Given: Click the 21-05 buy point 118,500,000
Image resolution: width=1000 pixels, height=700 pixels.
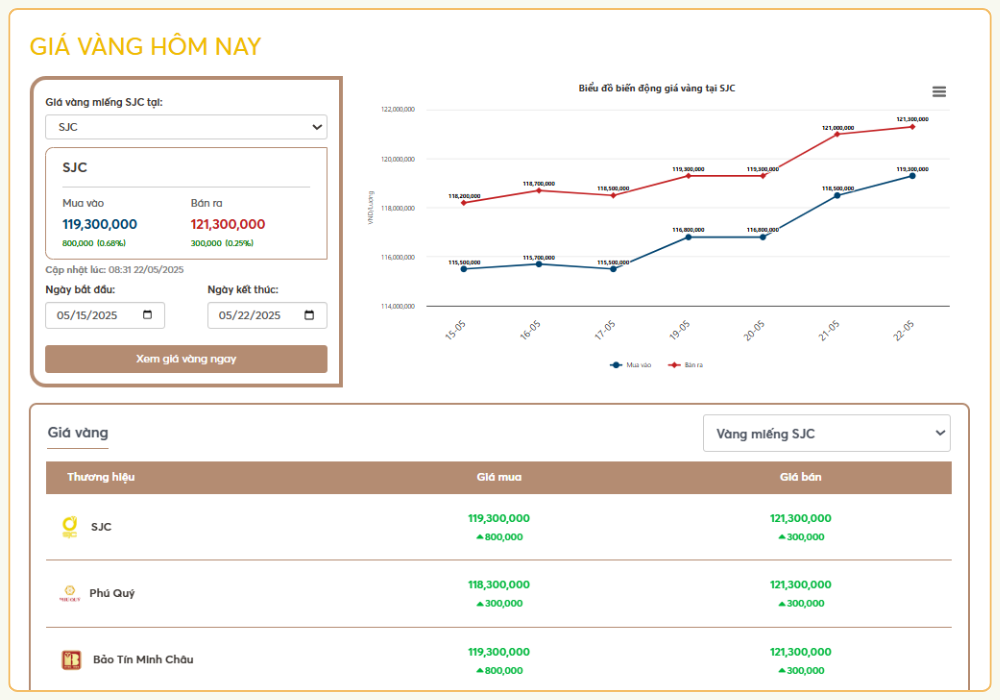Looking at the screenshot, I should pyautogui.click(x=837, y=195).
